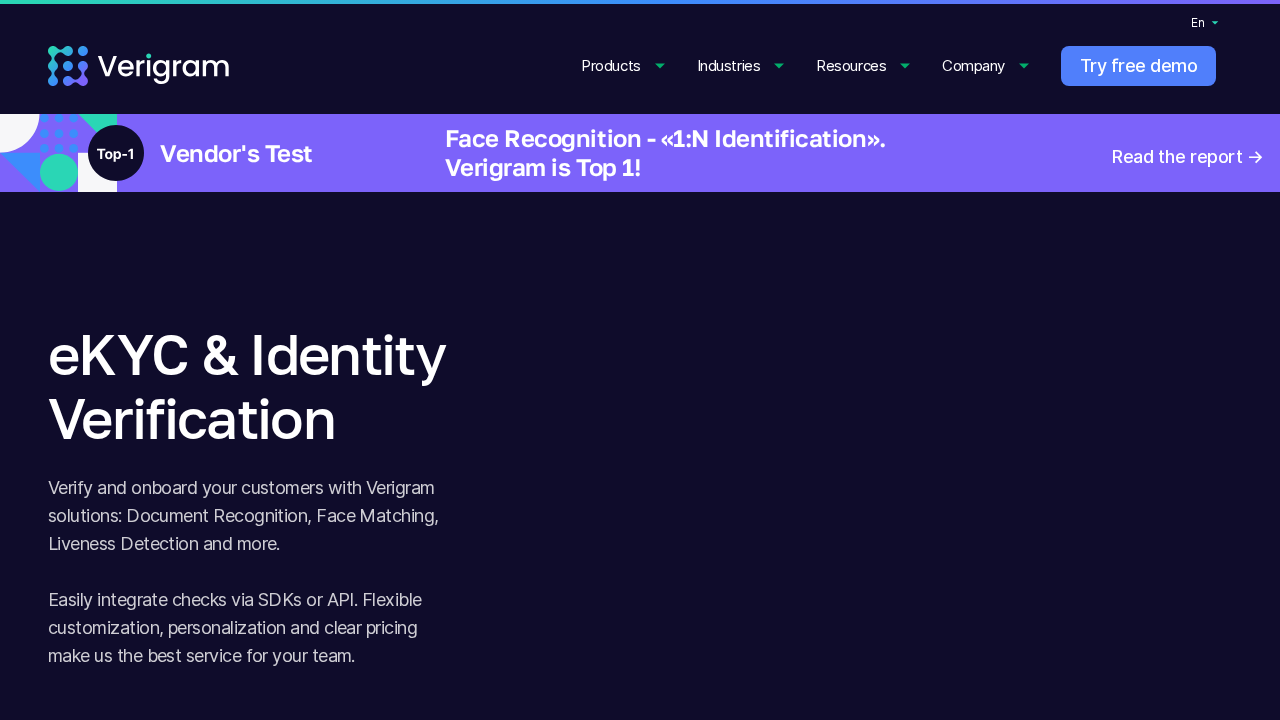Expand the Industries navigation menu
This screenshot has width=1280, height=720.
728,65
